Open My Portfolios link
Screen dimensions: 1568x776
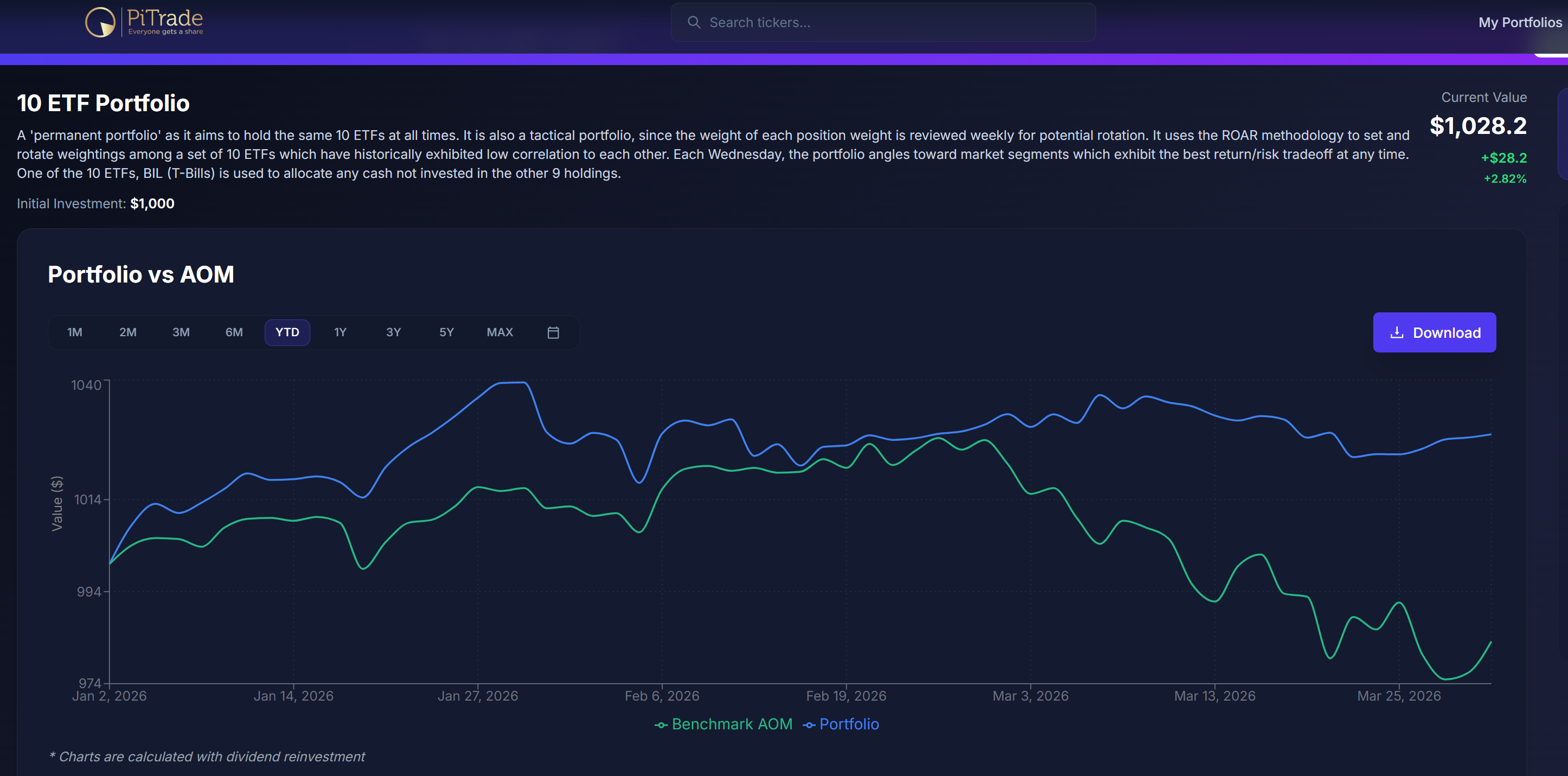(1519, 23)
